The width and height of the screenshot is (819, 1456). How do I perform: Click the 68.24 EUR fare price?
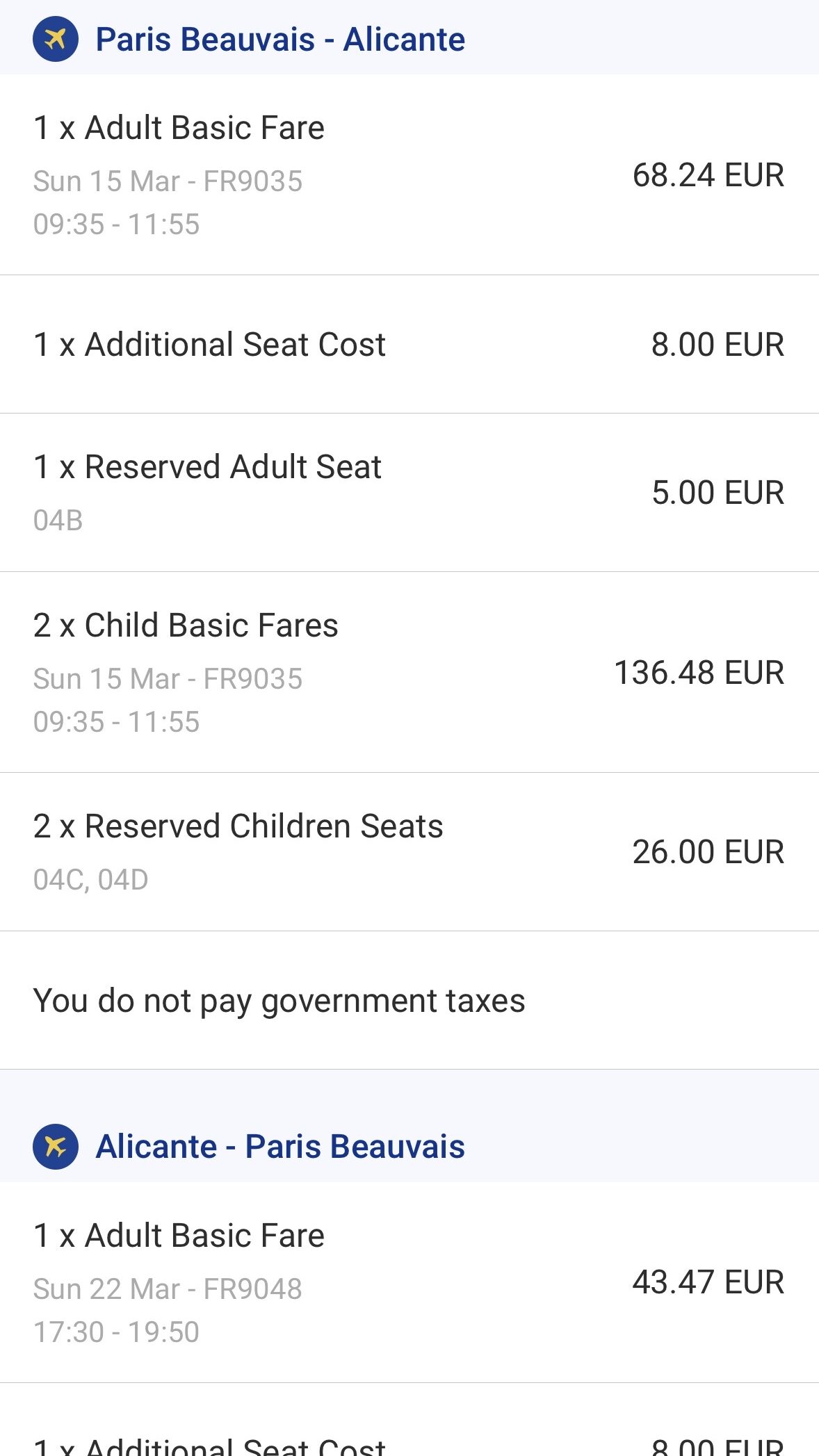[708, 174]
